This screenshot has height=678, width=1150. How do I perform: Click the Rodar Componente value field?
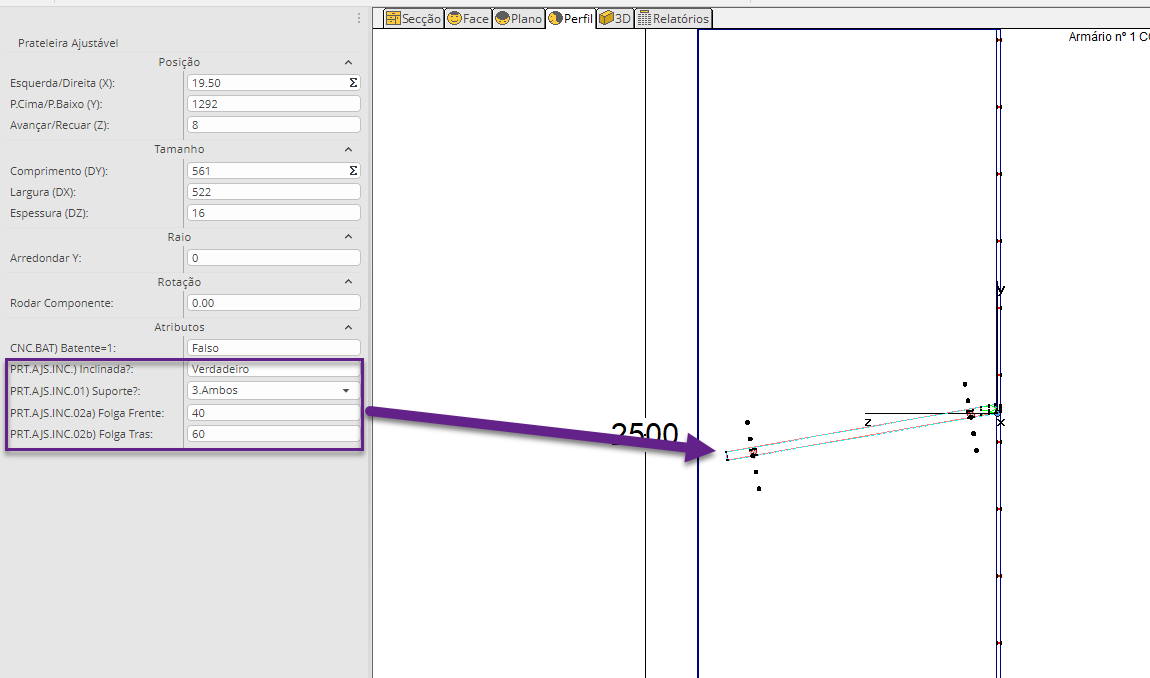tap(274, 302)
